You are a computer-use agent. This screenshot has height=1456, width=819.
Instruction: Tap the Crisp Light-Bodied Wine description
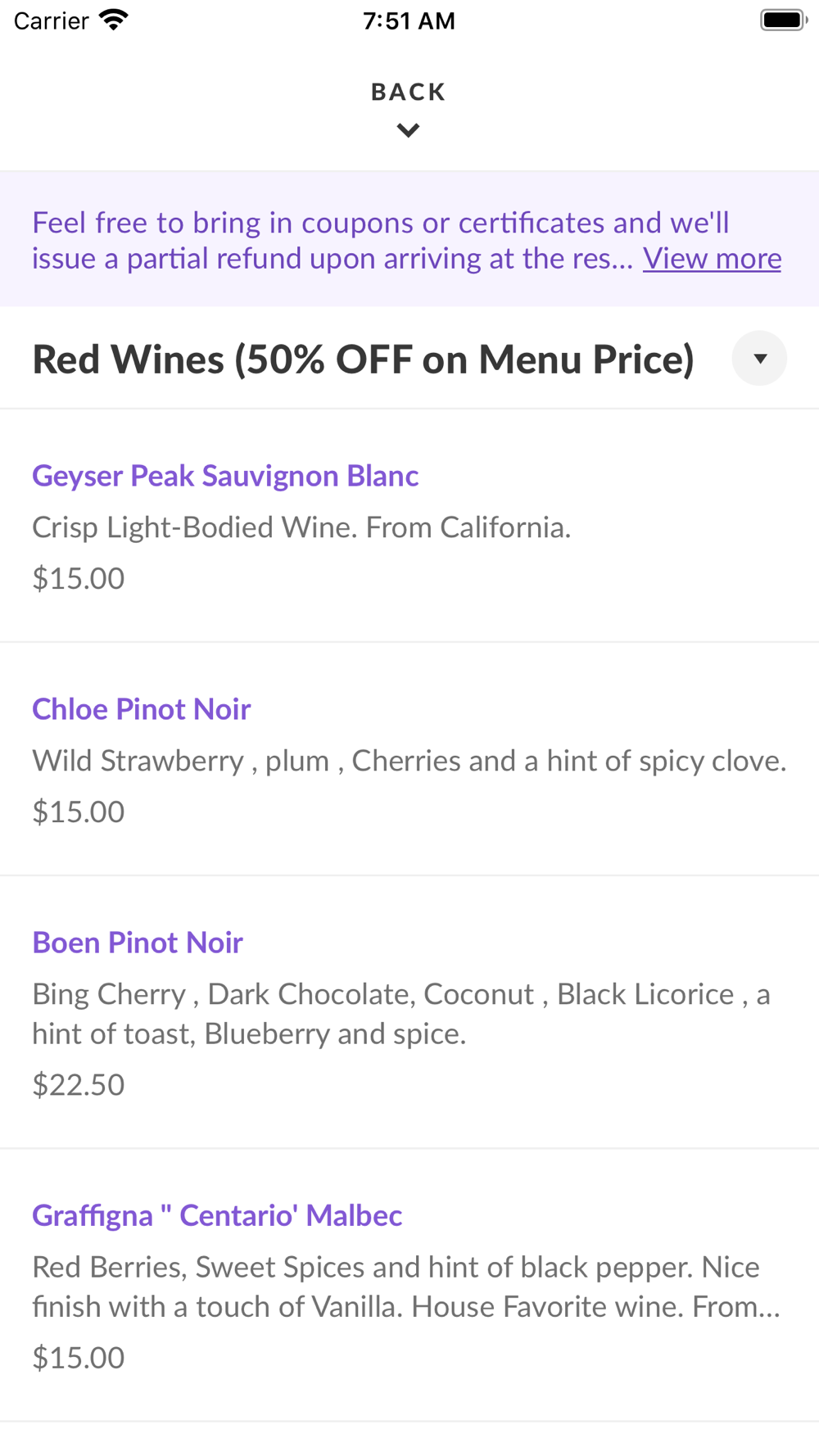point(301,527)
